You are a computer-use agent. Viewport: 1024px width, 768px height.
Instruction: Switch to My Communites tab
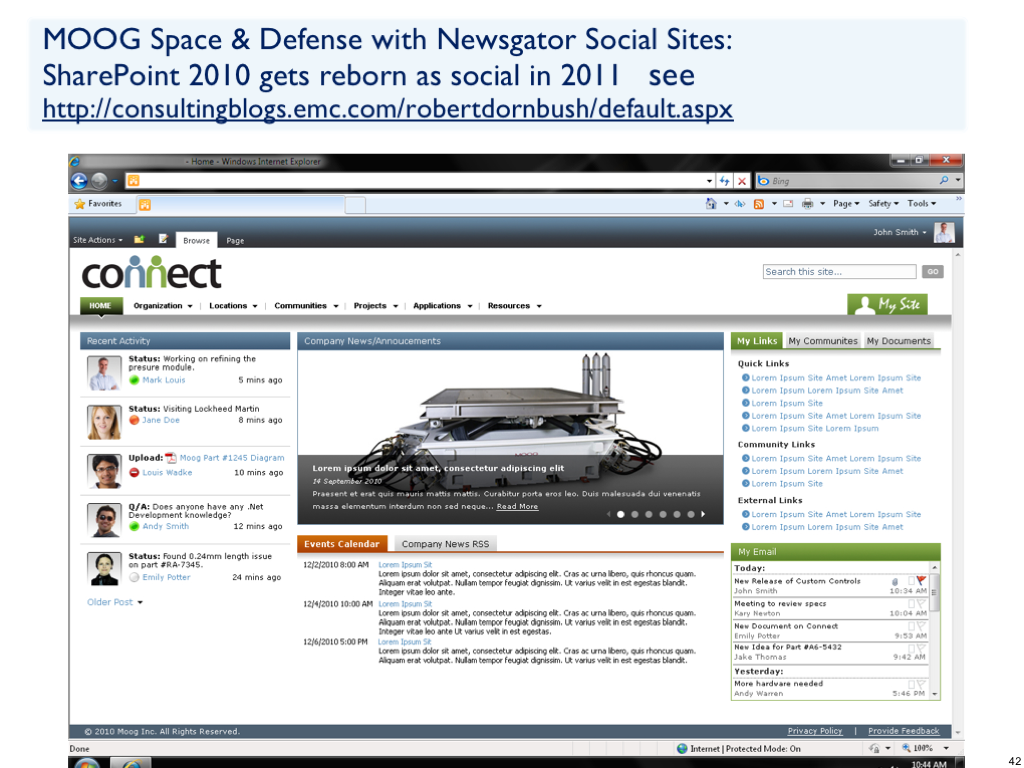823,341
